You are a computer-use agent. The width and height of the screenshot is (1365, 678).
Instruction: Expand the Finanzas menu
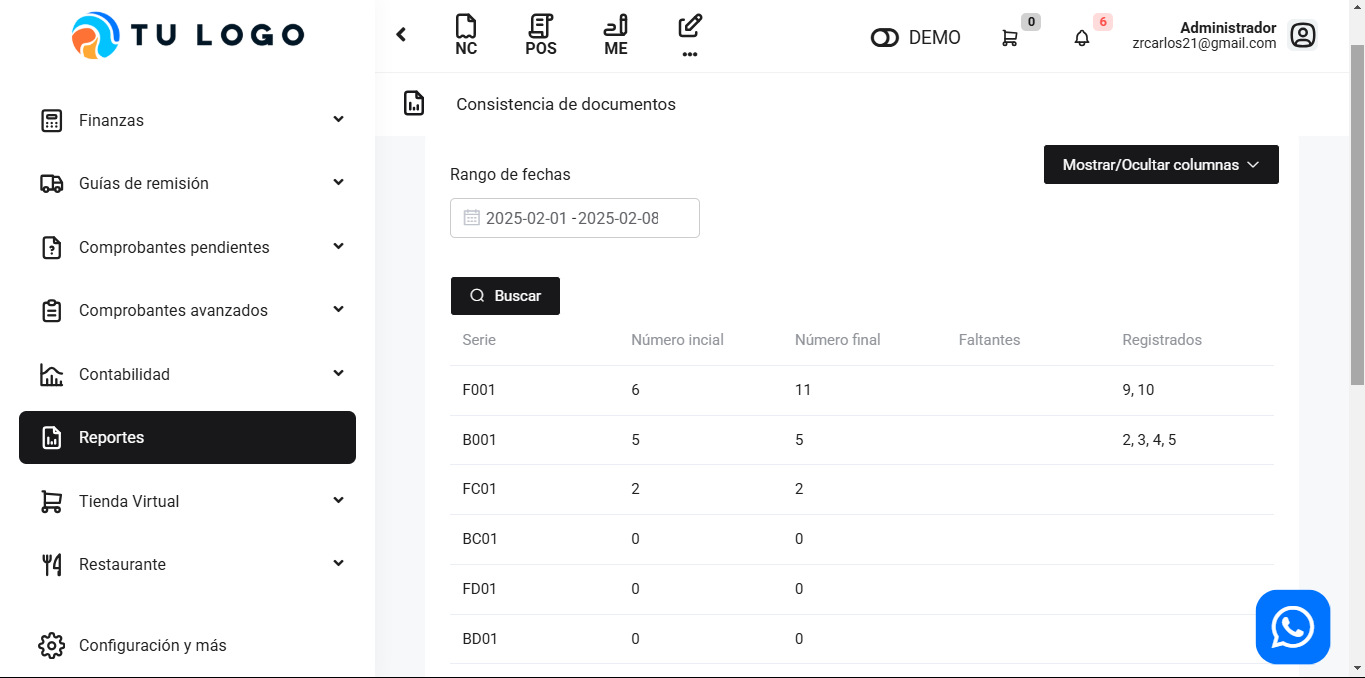[x=187, y=120]
